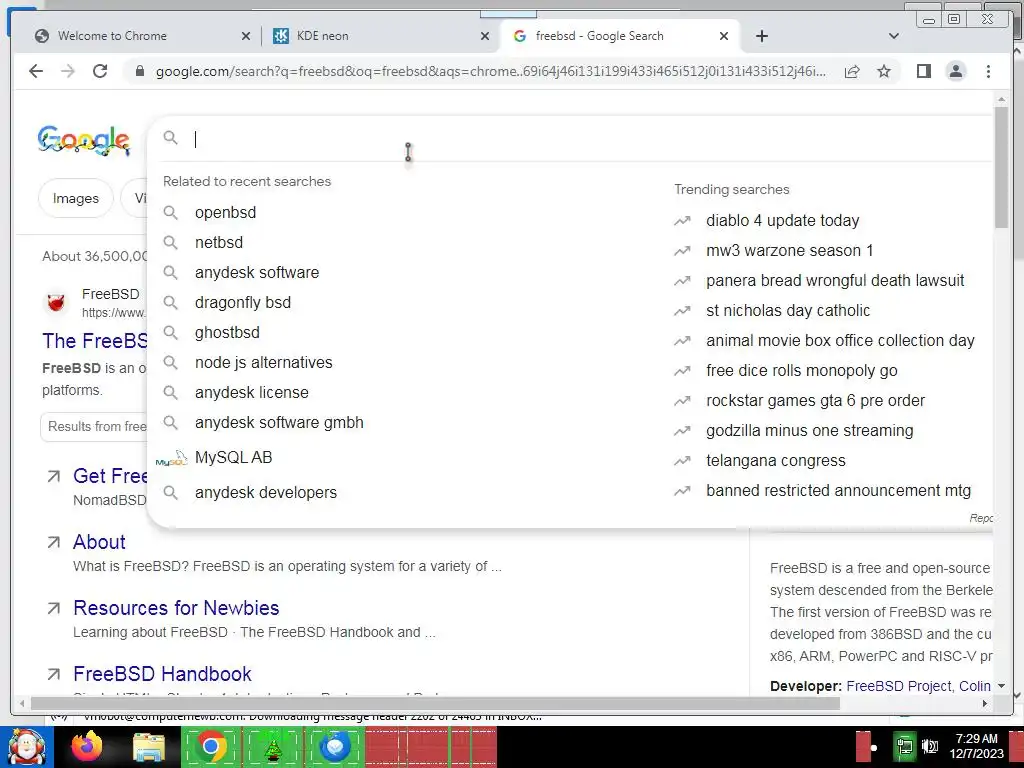
Task: Click the horizontal page scrollbar
Action: coord(435,703)
